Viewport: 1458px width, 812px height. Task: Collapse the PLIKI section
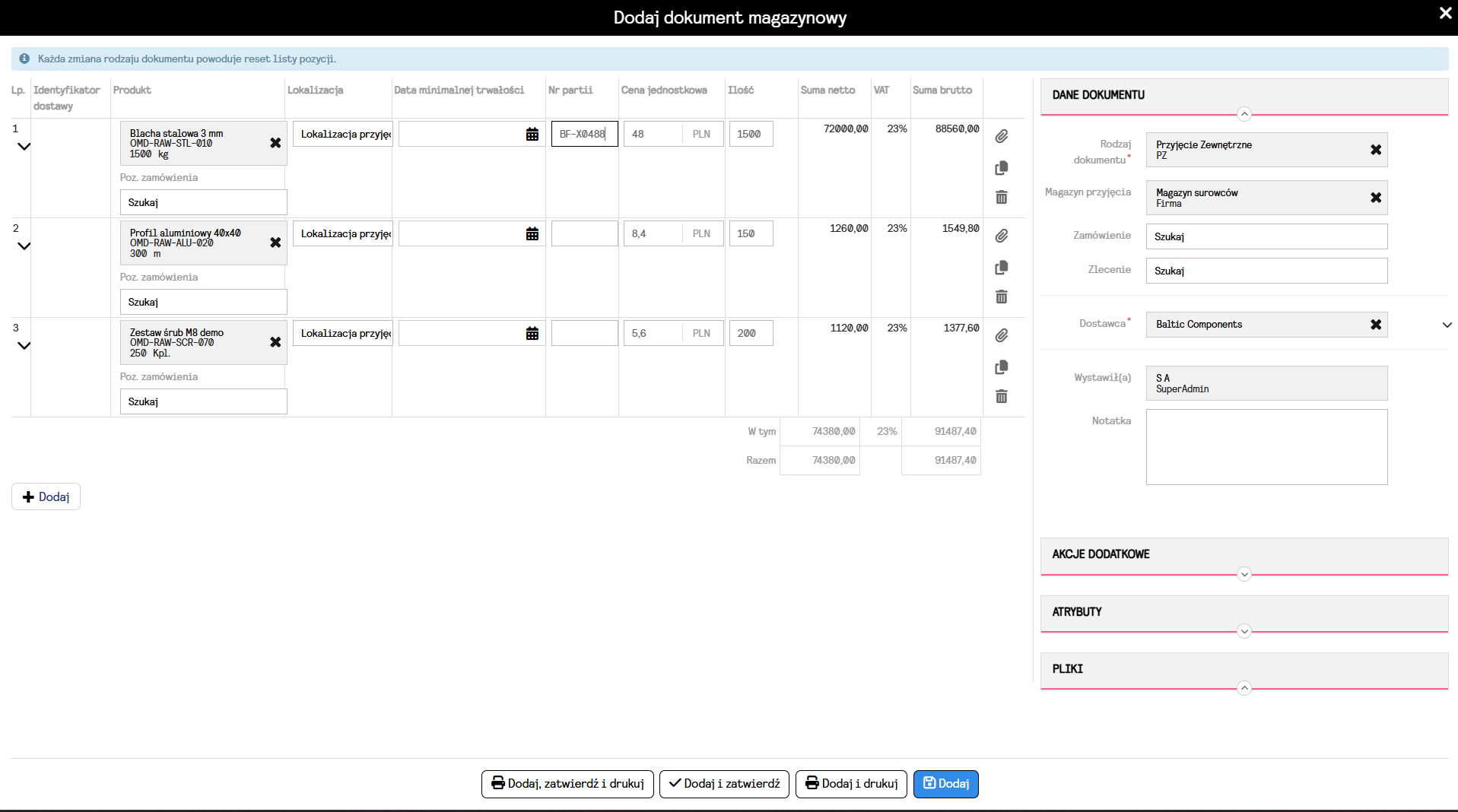(1244, 688)
